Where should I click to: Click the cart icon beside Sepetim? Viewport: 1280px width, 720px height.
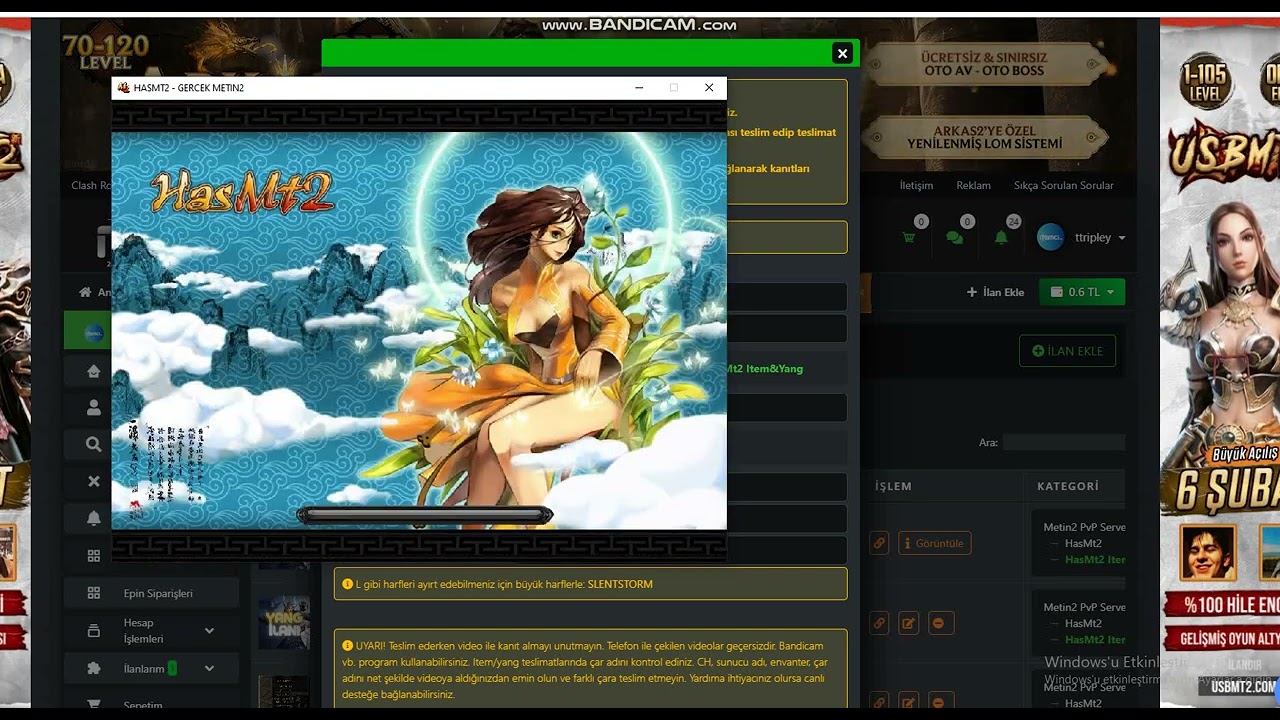click(x=94, y=704)
